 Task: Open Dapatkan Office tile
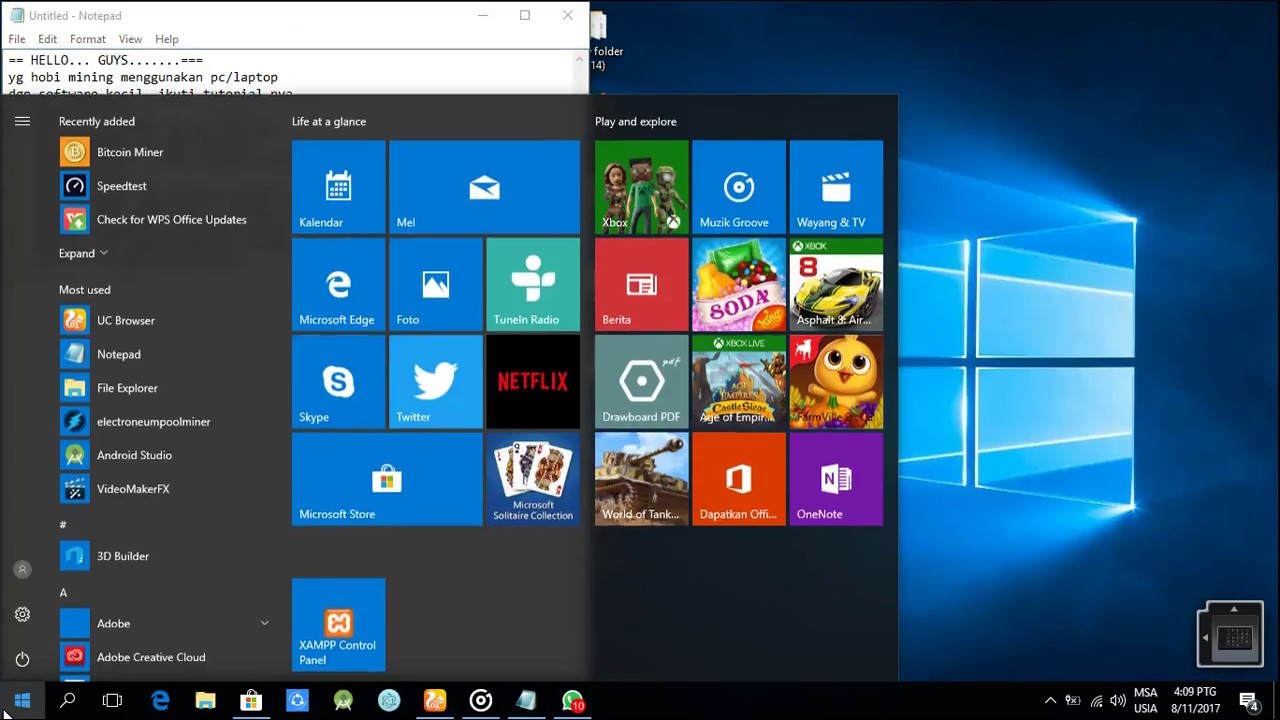[738, 479]
